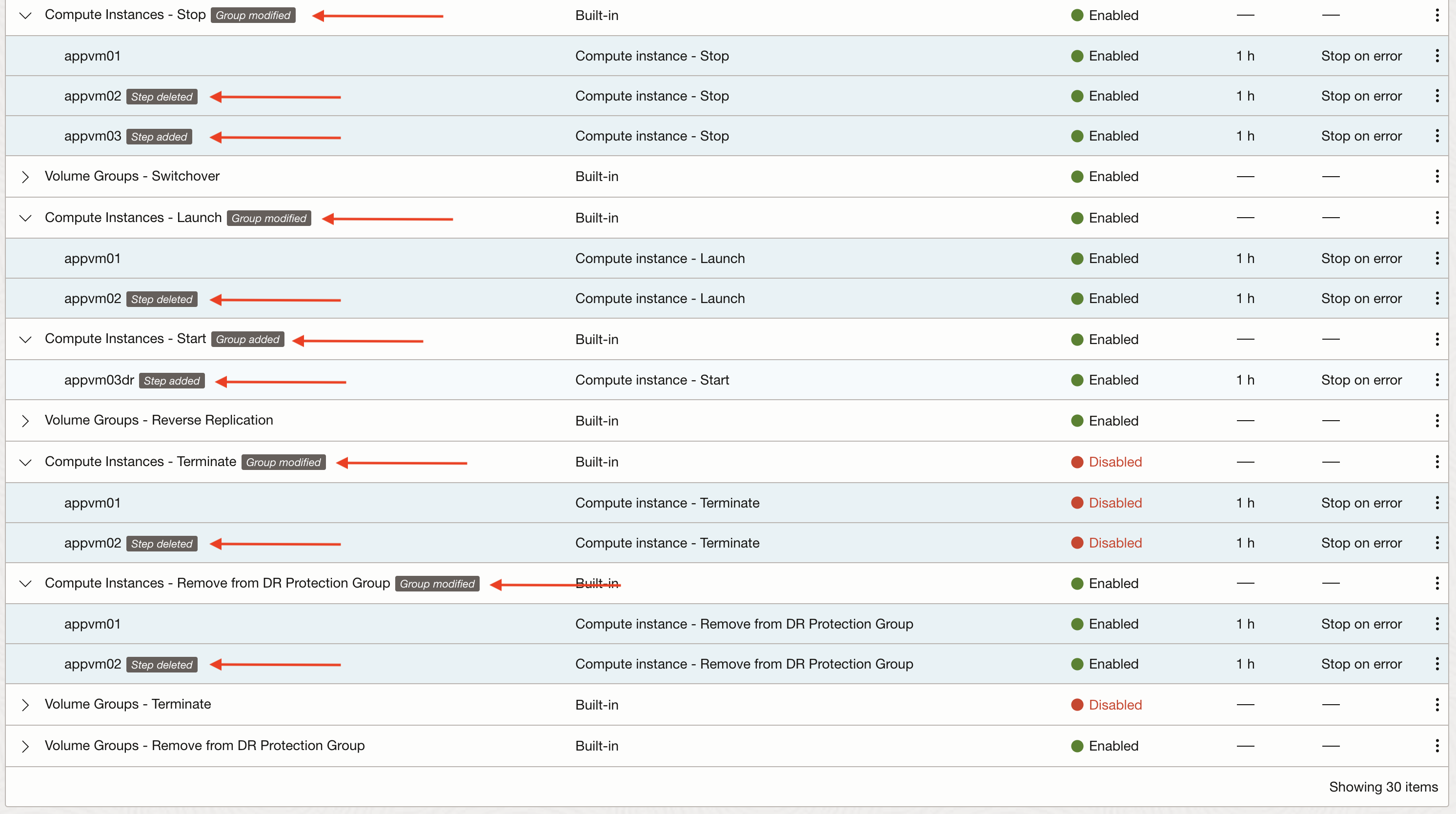Click the Group added badge on Compute Instances - Start
The image size is (1456, 814).
[247, 339]
